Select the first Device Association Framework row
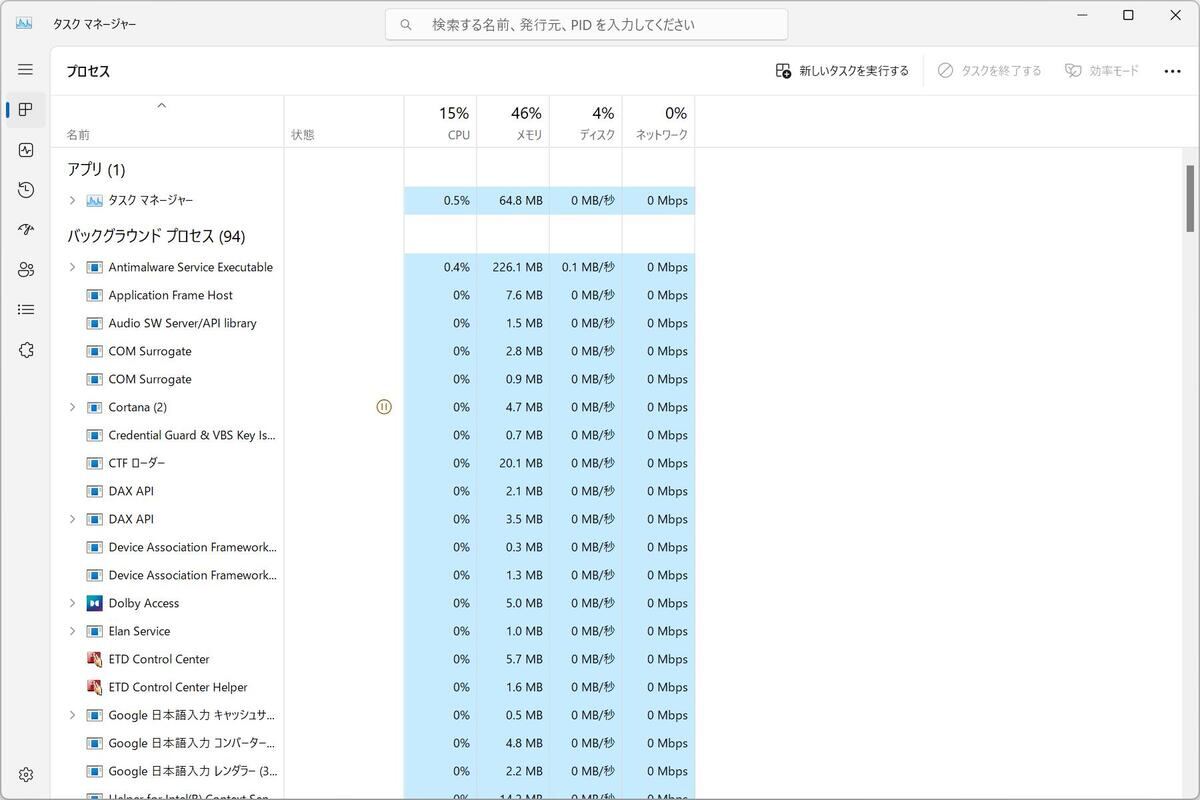Viewport: 1200px width, 800px height. click(x=373, y=547)
